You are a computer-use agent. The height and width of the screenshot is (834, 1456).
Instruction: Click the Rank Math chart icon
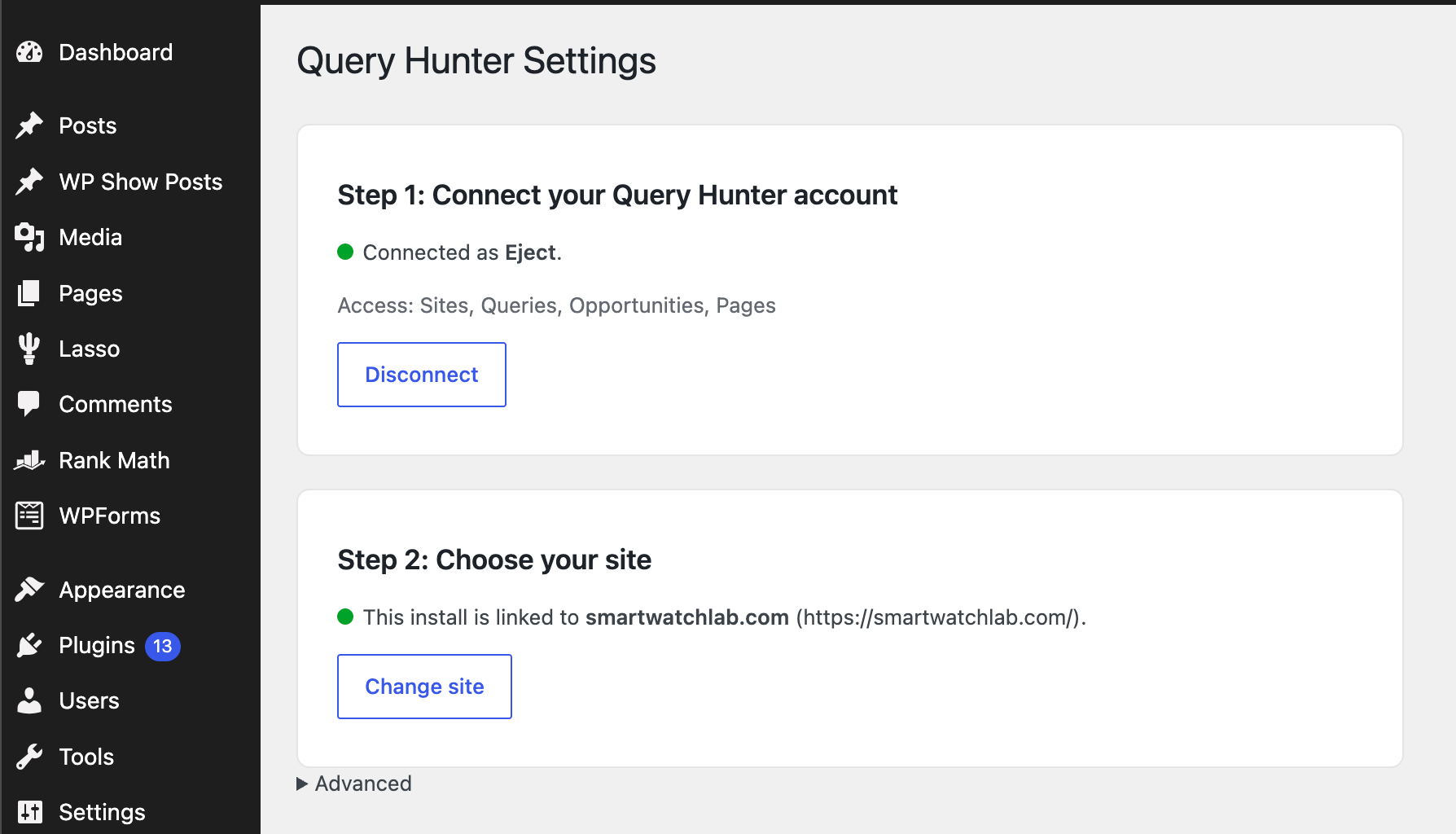(29, 460)
